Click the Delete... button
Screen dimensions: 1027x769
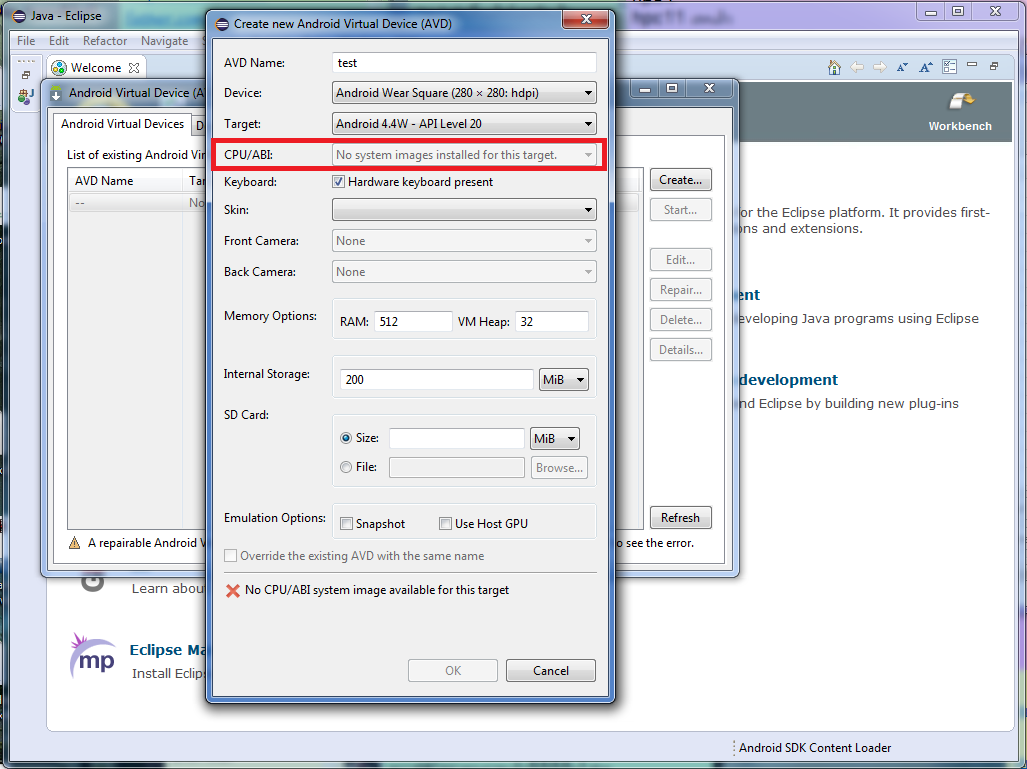pos(681,320)
